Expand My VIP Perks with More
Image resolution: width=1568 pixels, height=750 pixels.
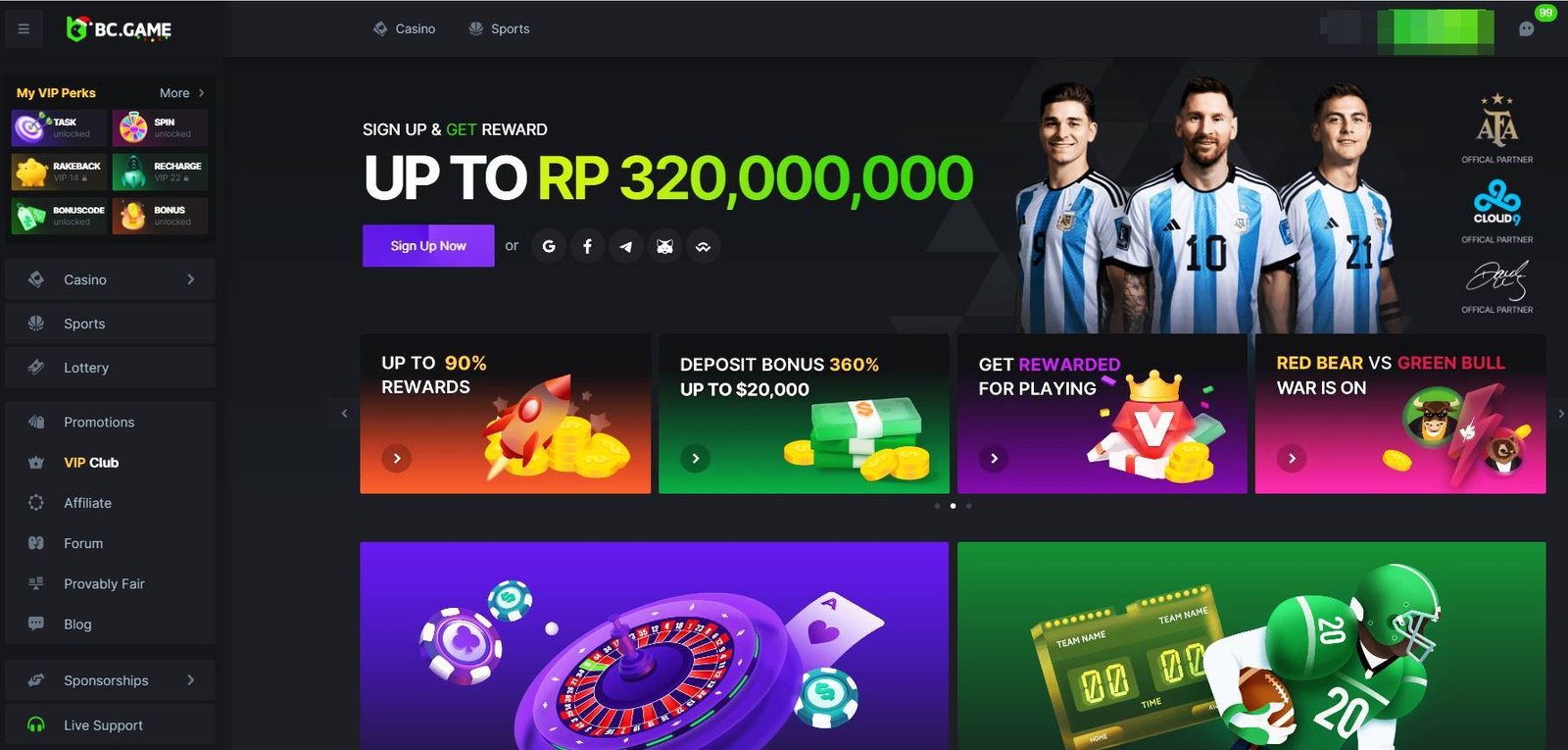pyautogui.click(x=182, y=93)
